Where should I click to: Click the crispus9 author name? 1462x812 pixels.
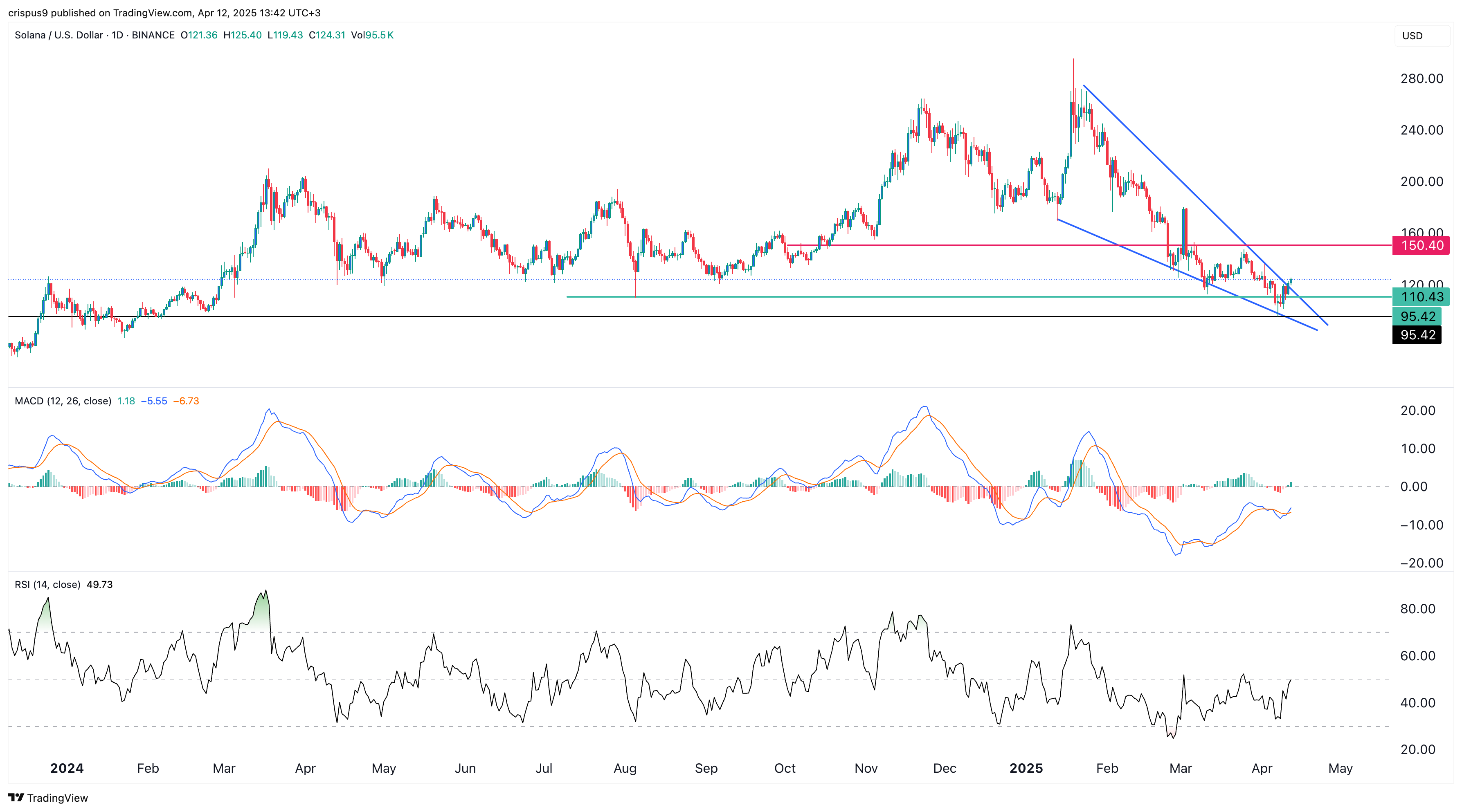pos(31,13)
